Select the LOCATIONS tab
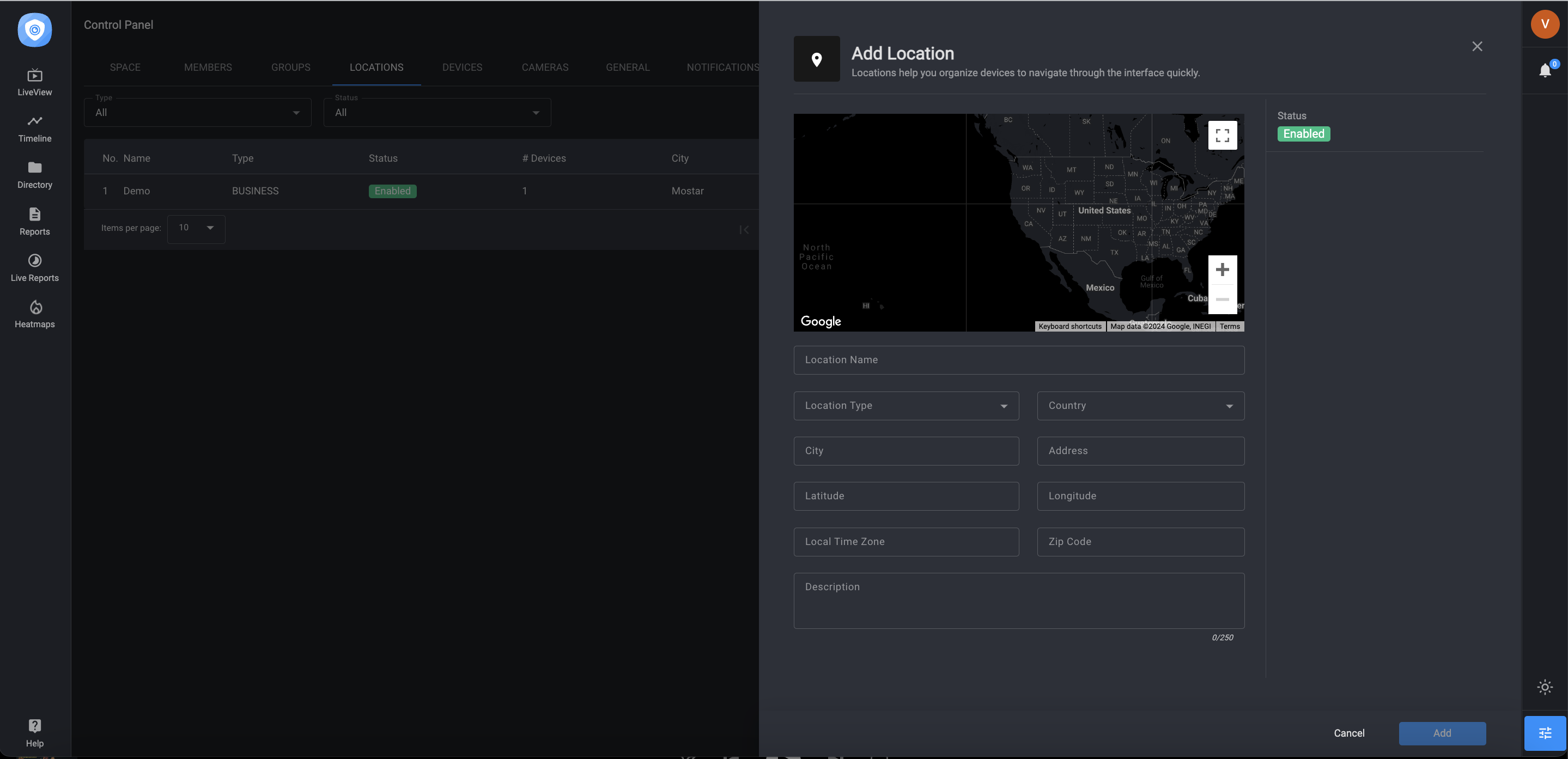This screenshot has width=1568, height=759. pos(376,68)
